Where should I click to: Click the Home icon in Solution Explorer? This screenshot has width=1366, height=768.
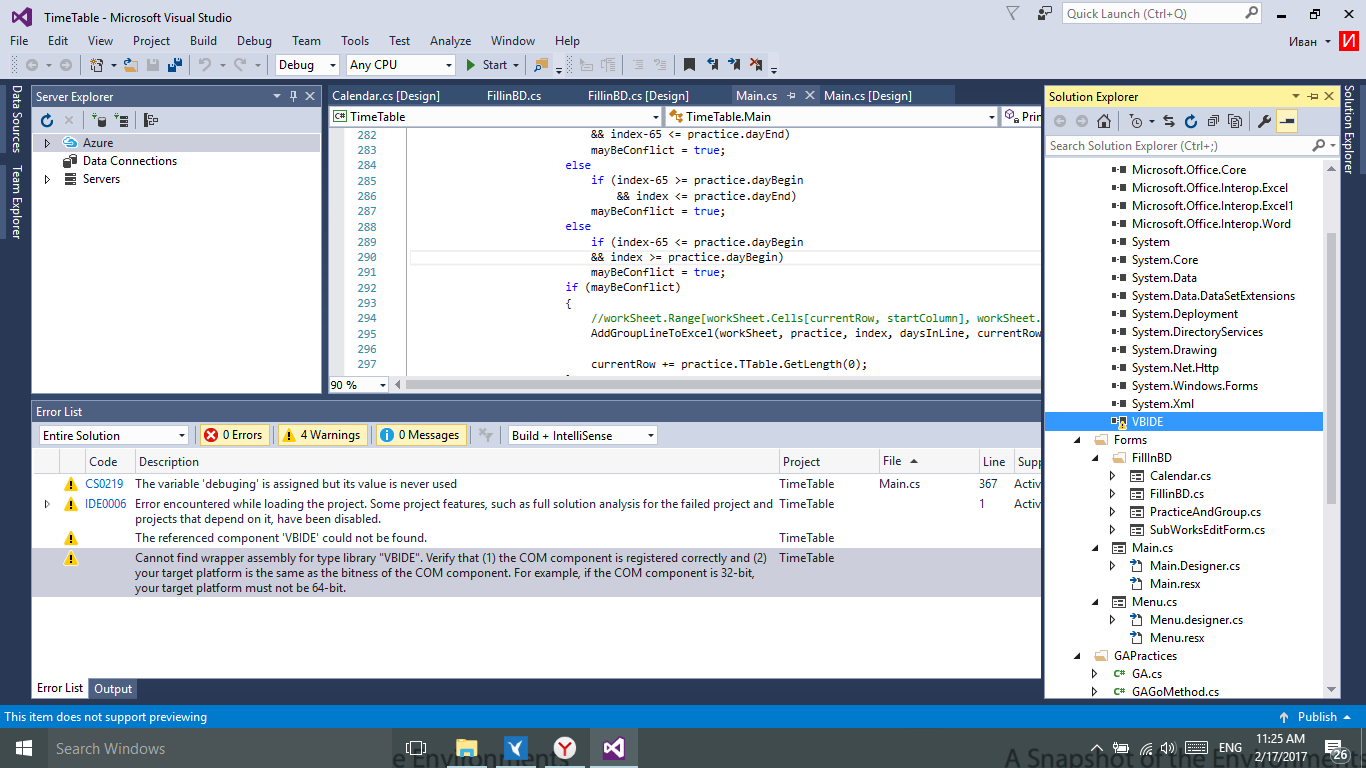[1104, 121]
